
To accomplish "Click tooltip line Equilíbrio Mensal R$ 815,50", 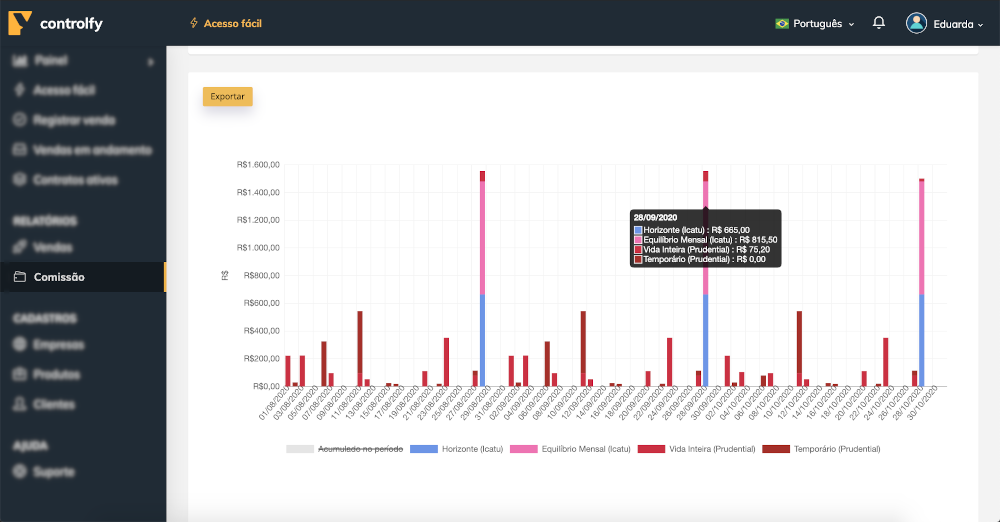I will (x=705, y=240).
